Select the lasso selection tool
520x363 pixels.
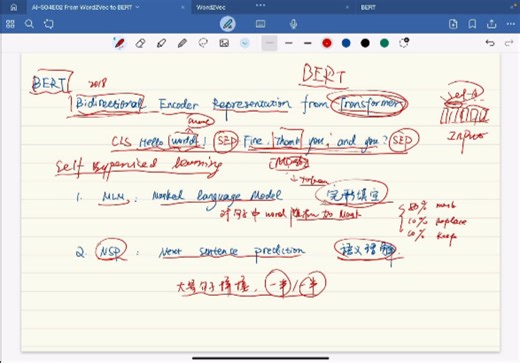pos(203,43)
